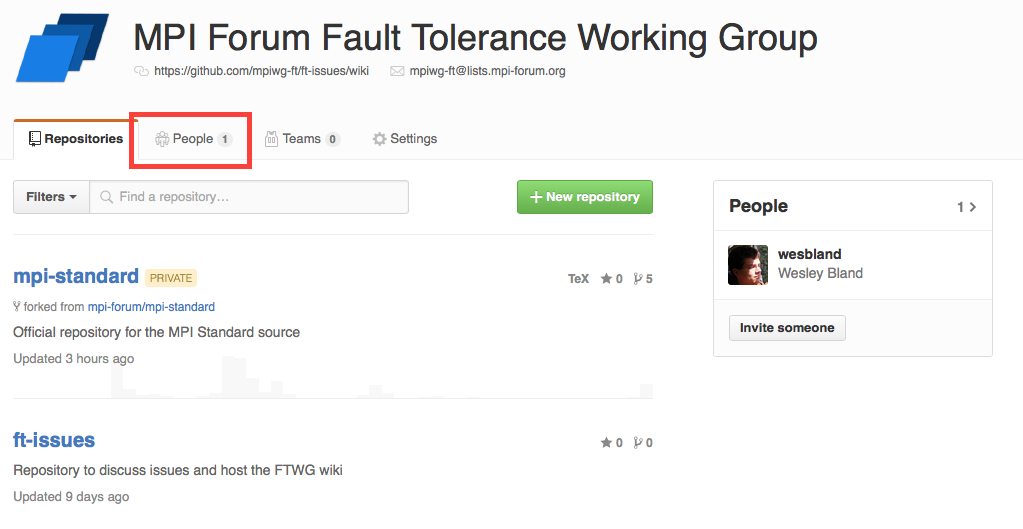The height and width of the screenshot is (529, 1023).
Task: Click wesbland's avatar thumbnail
Action: pos(748,265)
